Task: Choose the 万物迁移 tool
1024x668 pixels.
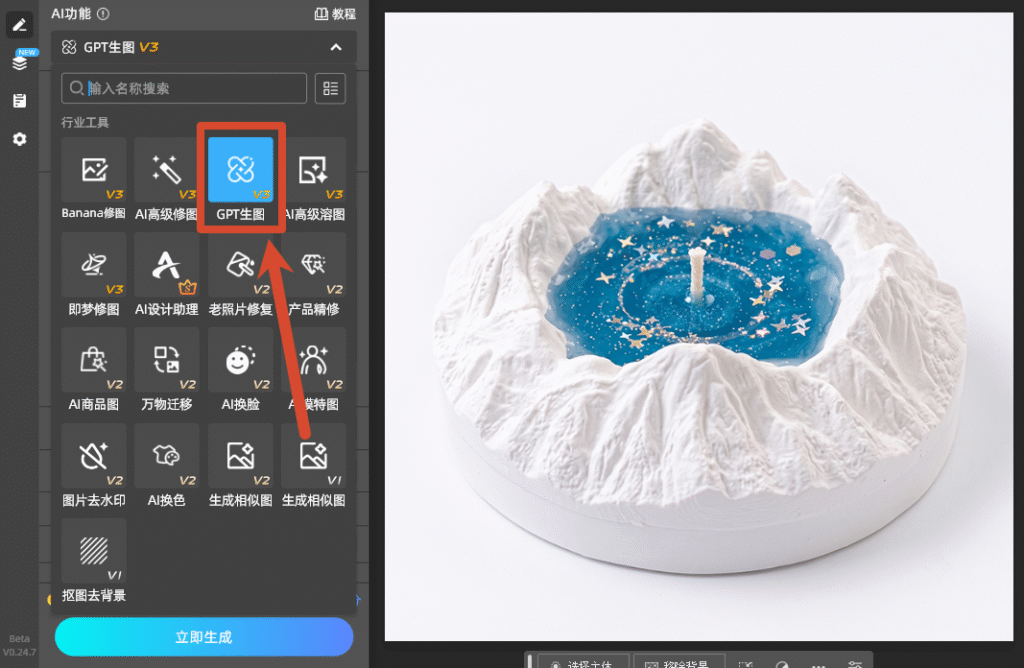Action: pyautogui.click(x=167, y=370)
